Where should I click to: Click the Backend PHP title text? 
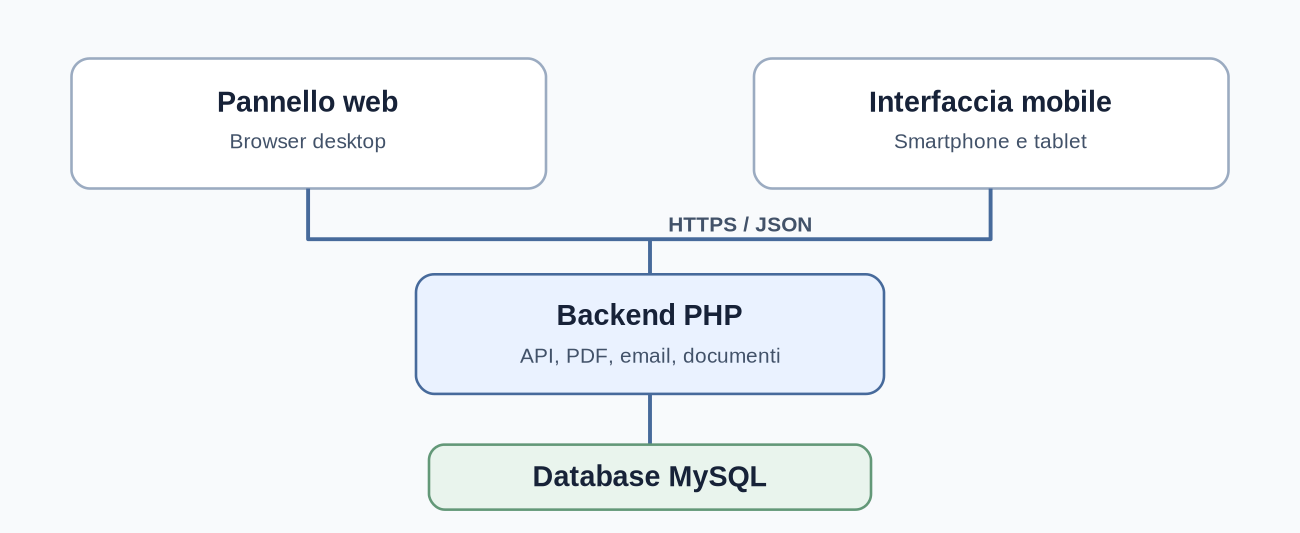(650, 315)
